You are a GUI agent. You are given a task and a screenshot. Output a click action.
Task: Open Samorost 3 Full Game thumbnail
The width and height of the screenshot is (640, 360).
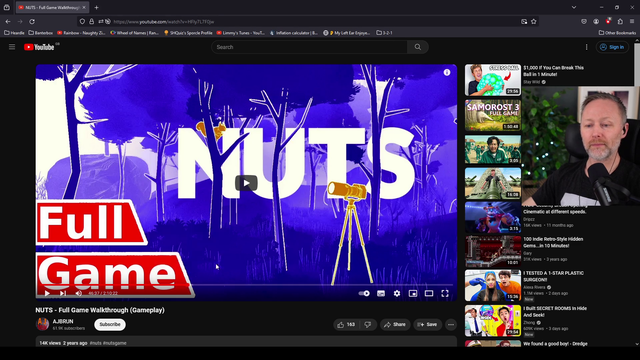coord(493,115)
